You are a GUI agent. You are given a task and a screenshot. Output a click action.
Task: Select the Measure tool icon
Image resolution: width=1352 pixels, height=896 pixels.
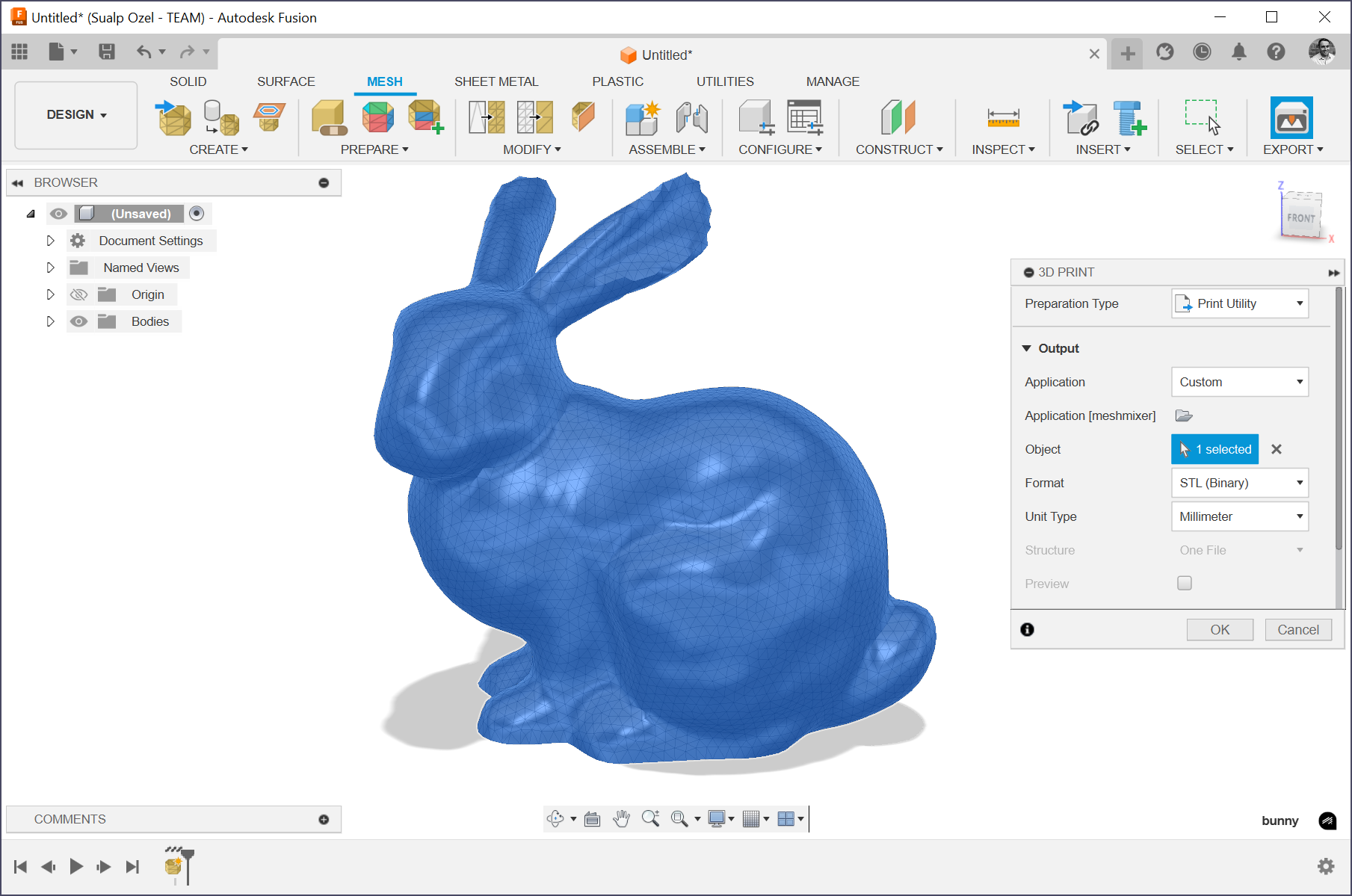(1003, 118)
